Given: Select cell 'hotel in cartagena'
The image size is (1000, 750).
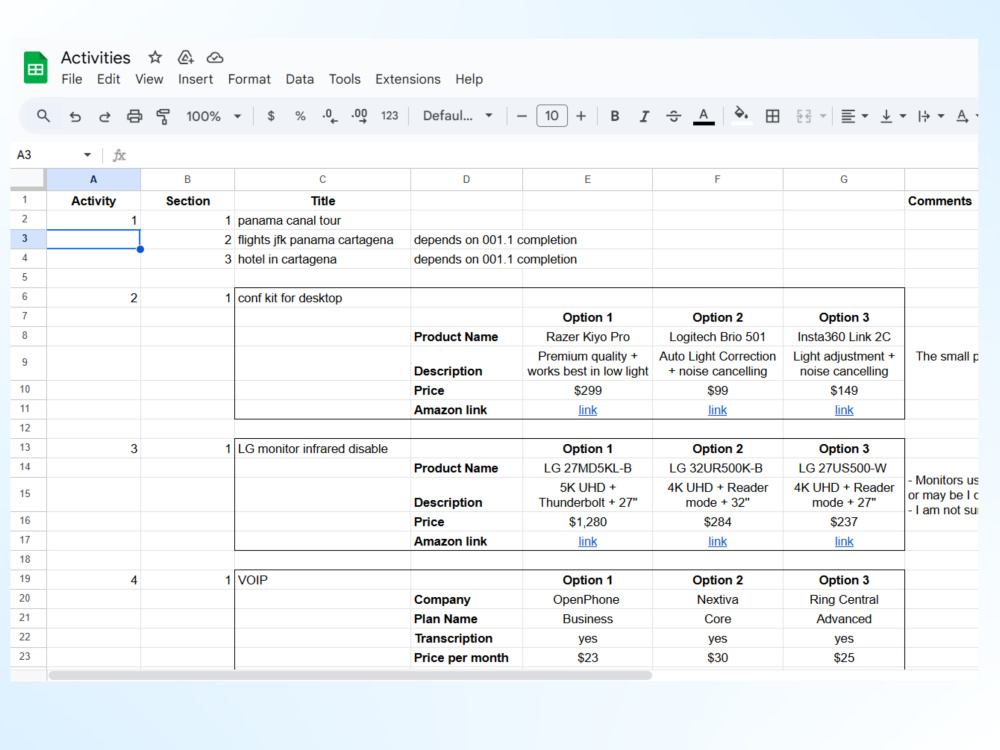Looking at the screenshot, I should click(x=323, y=260).
